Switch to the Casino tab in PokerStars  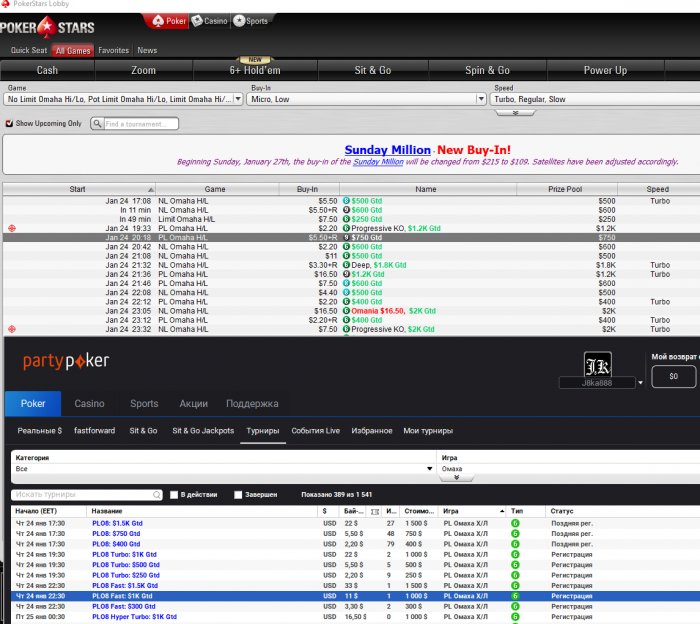pos(210,21)
